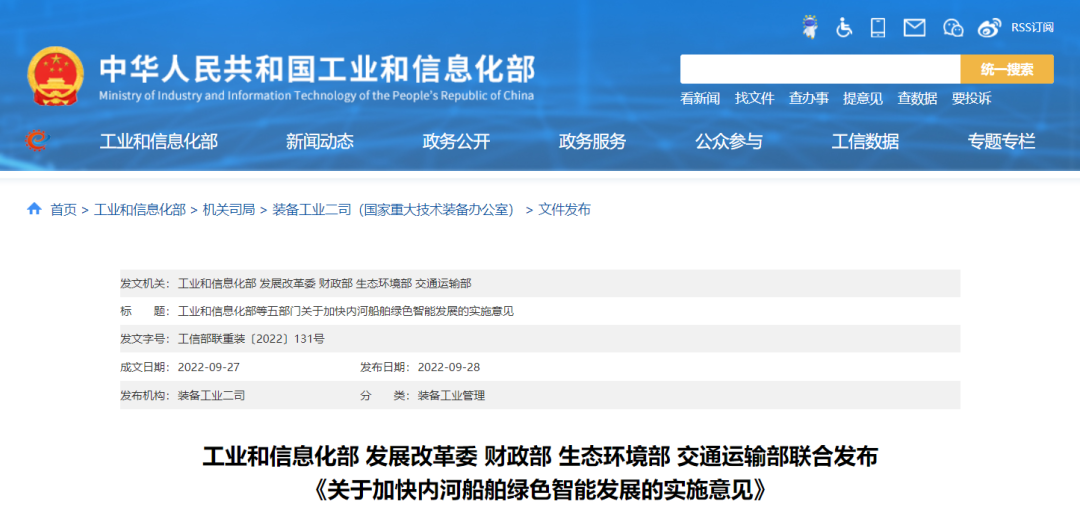The width and height of the screenshot is (1080, 513).
Task: Click the English ministry name subtitle
Action: 316,96
